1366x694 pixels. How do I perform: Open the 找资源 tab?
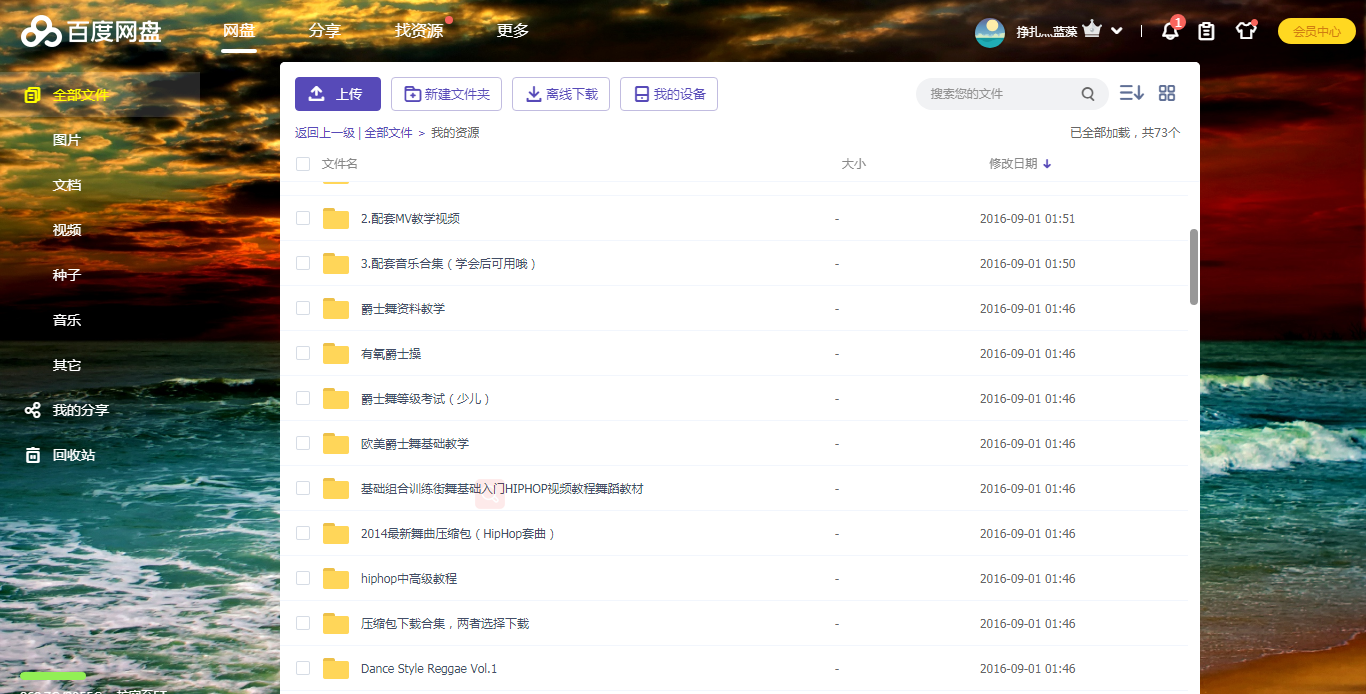pos(419,31)
